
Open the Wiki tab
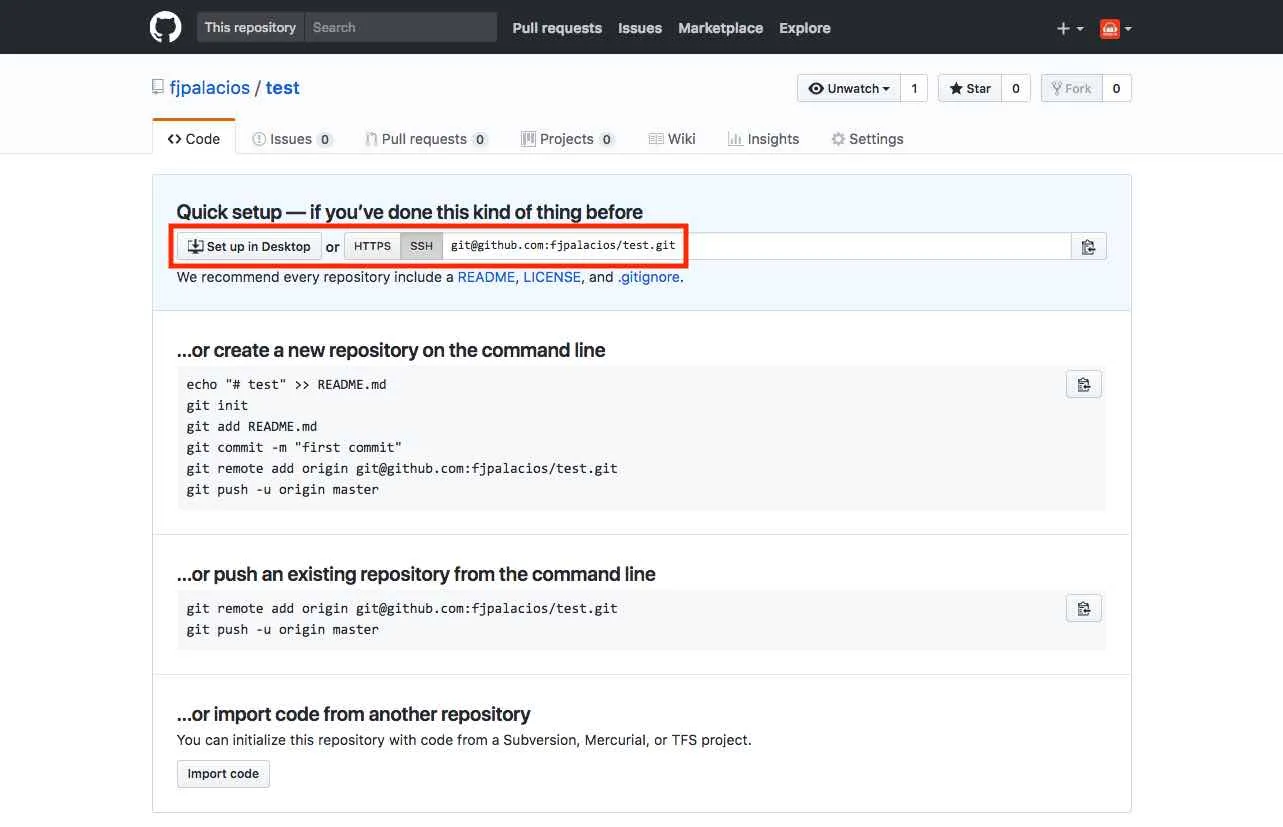pyautogui.click(x=672, y=139)
